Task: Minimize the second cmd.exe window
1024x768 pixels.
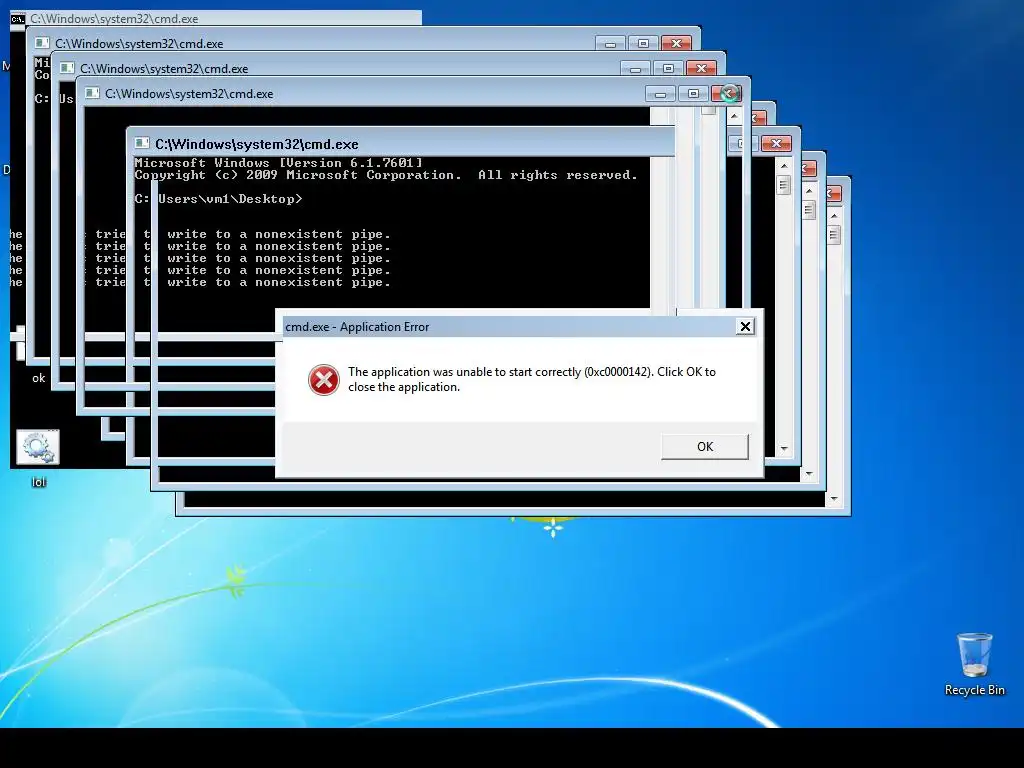Action: pyautogui.click(x=610, y=44)
